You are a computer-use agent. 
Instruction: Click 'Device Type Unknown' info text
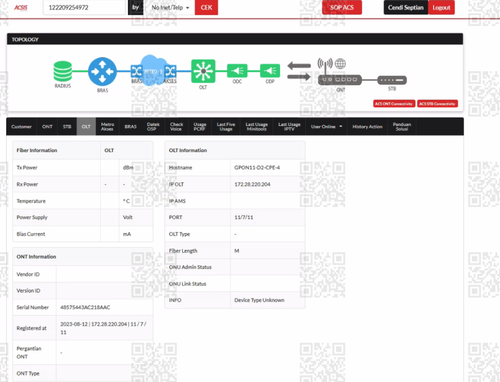[x=259, y=300]
